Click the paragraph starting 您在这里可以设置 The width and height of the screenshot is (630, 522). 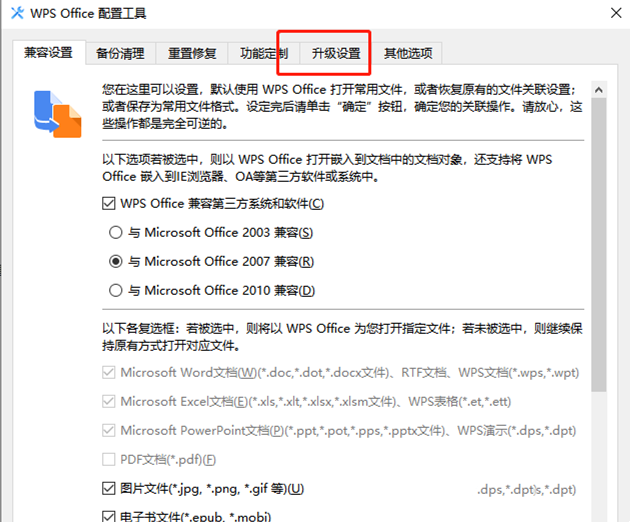[x=342, y=106]
